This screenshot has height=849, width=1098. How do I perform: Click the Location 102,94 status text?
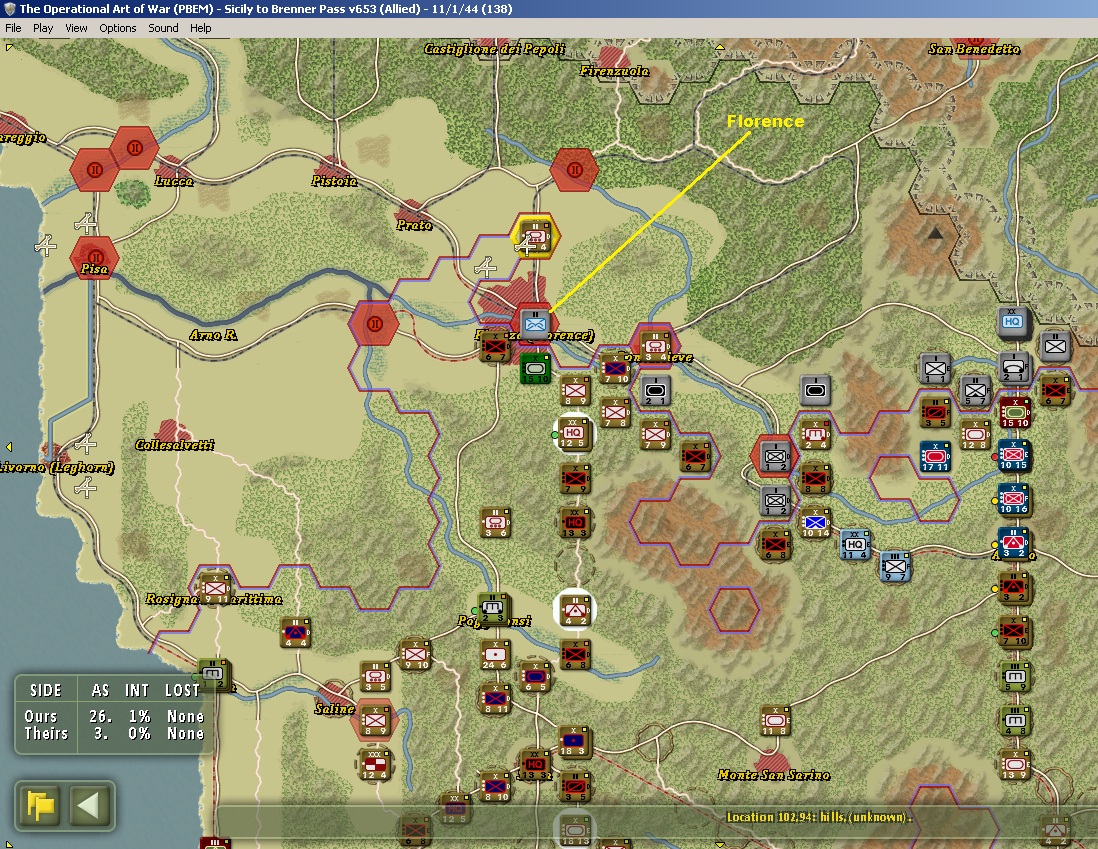(x=819, y=817)
